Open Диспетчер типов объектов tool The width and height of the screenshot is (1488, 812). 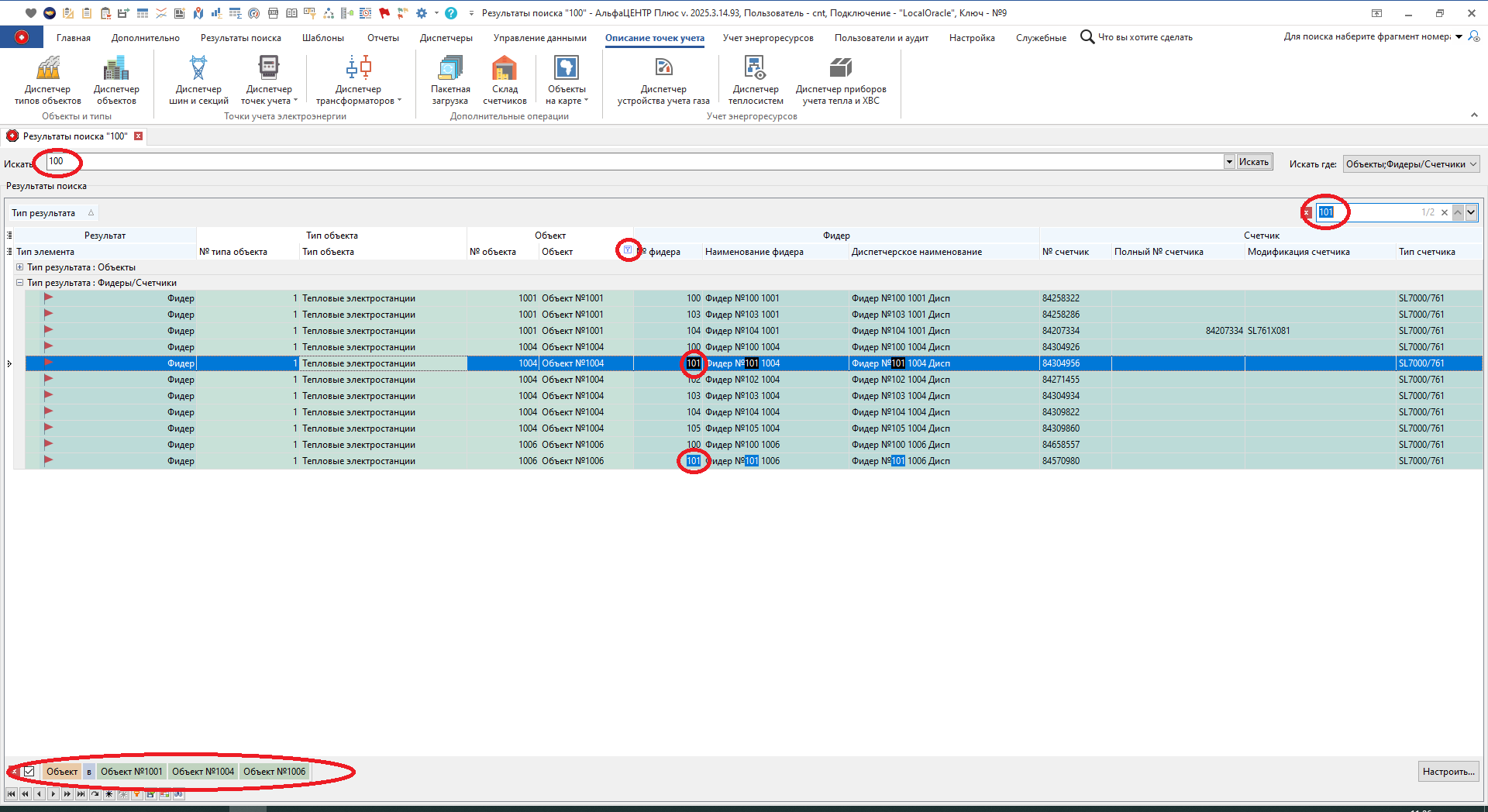tap(48, 81)
